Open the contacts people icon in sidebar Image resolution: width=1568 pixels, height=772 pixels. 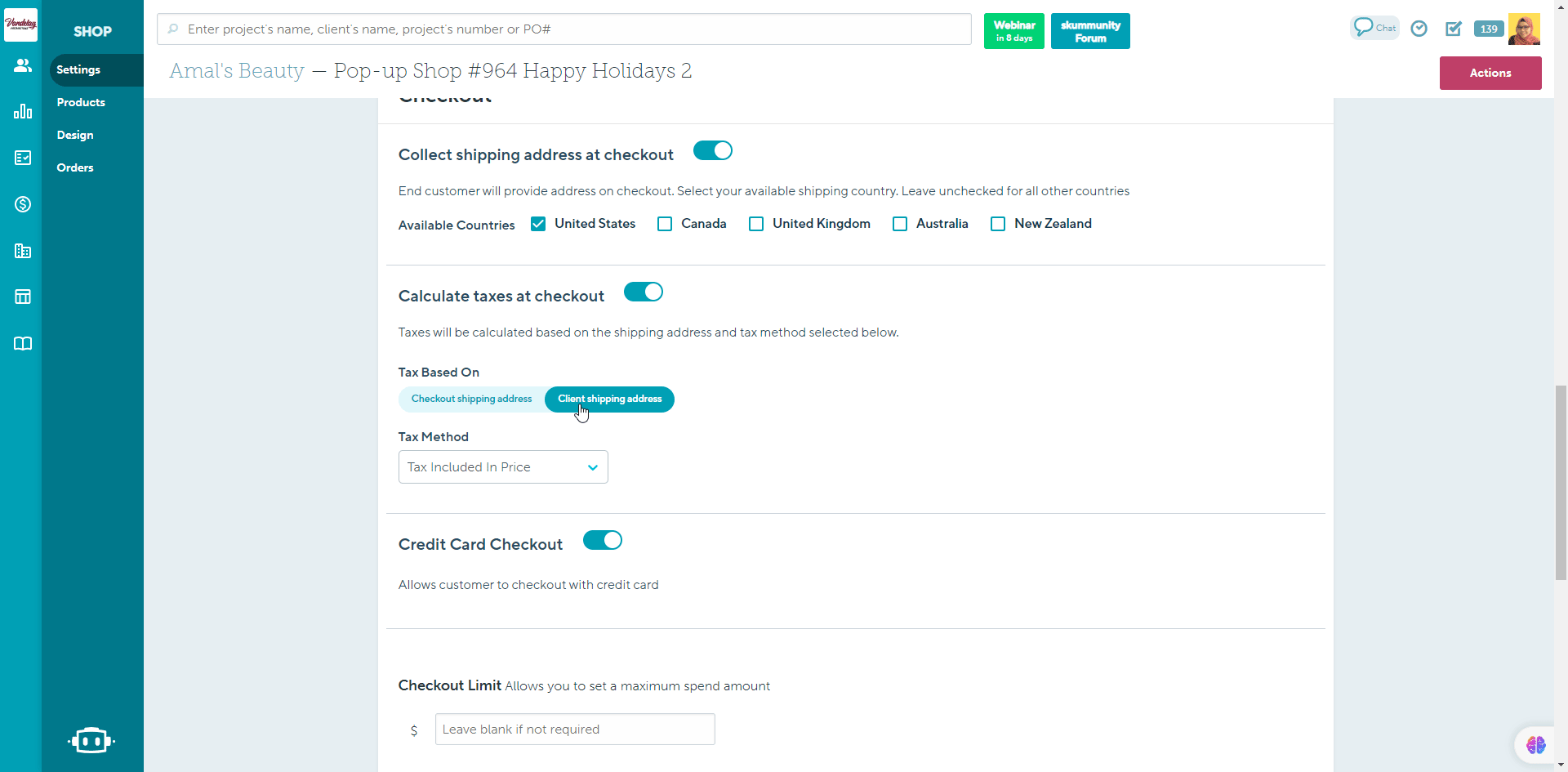pos(23,65)
